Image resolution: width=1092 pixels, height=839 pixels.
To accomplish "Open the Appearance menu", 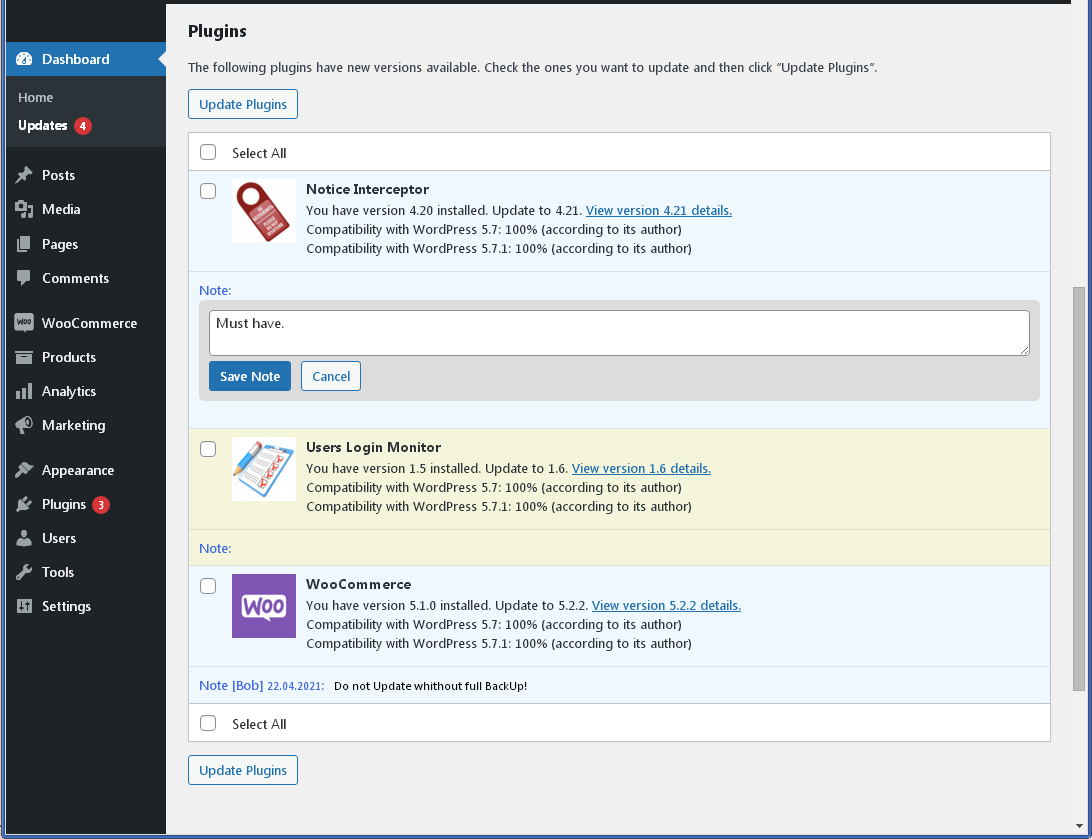I will [x=78, y=471].
